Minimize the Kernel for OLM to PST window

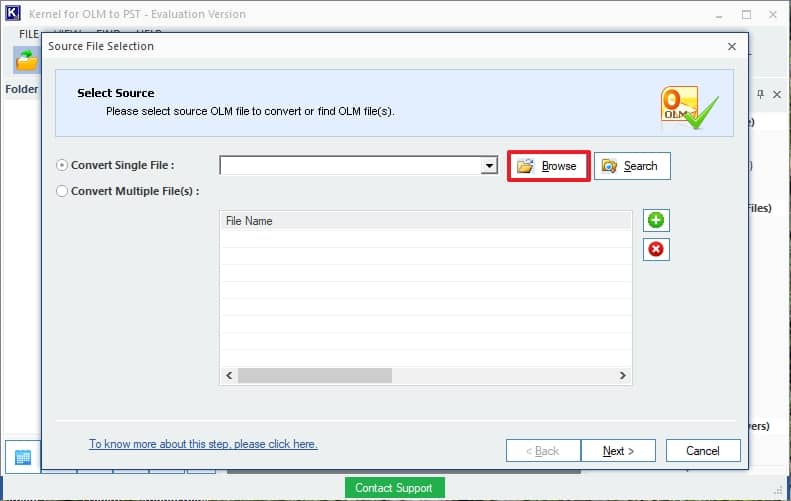pyautogui.click(x=719, y=15)
